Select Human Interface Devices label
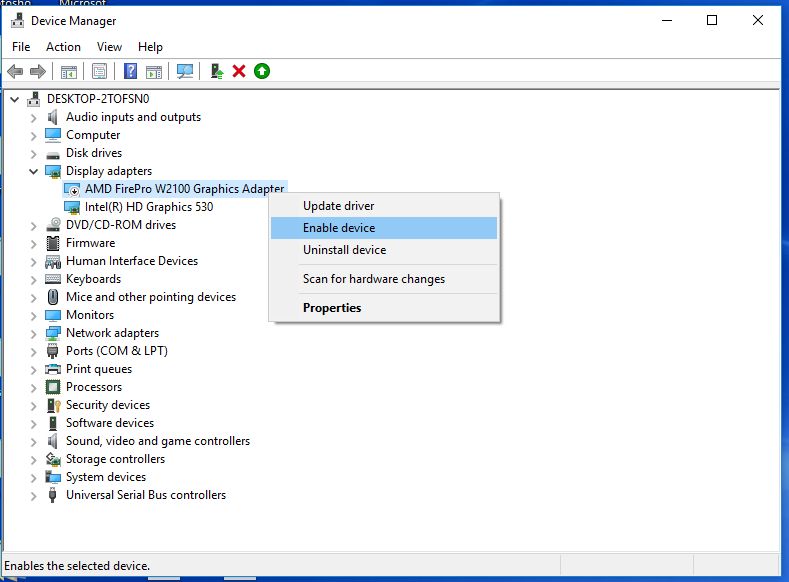Screen dimensions: 789x582 click(x=132, y=261)
